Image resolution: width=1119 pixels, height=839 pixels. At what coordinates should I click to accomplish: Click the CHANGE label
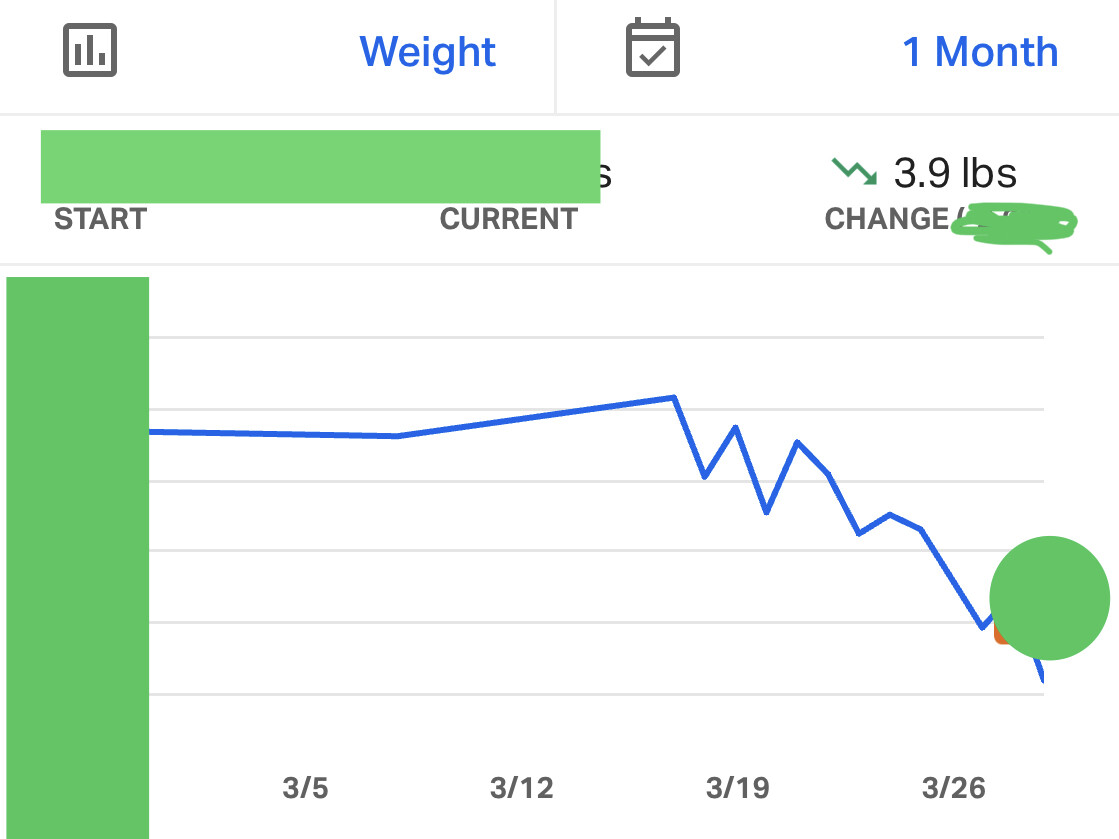click(886, 218)
